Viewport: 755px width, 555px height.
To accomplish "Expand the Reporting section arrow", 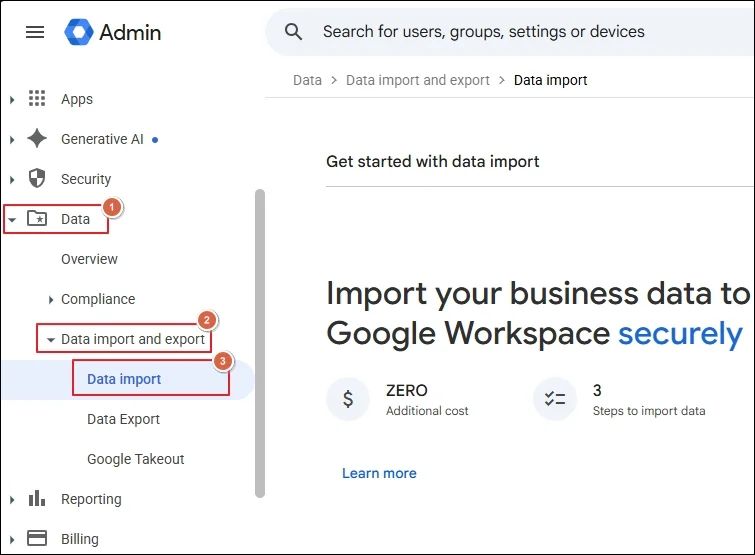I will click(x=12, y=500).
